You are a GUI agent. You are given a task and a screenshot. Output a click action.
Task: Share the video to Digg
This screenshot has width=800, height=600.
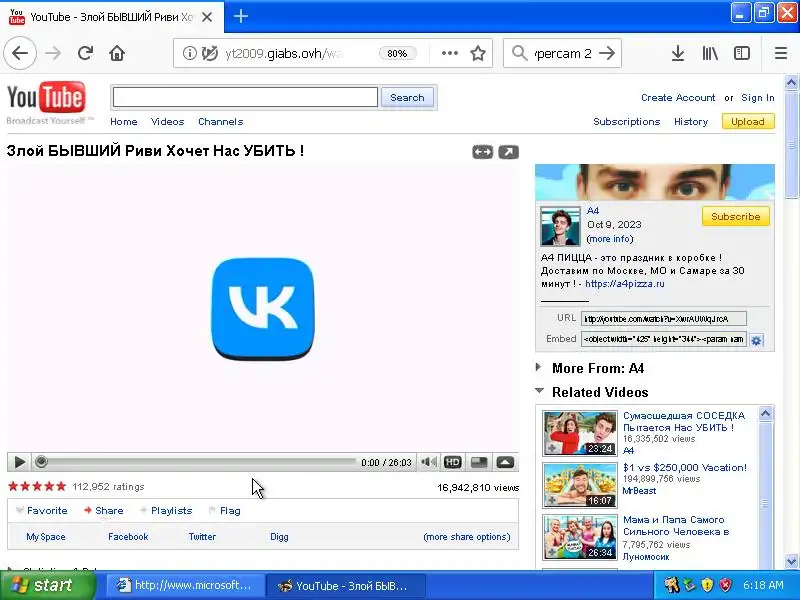click(x=279, y=537)
